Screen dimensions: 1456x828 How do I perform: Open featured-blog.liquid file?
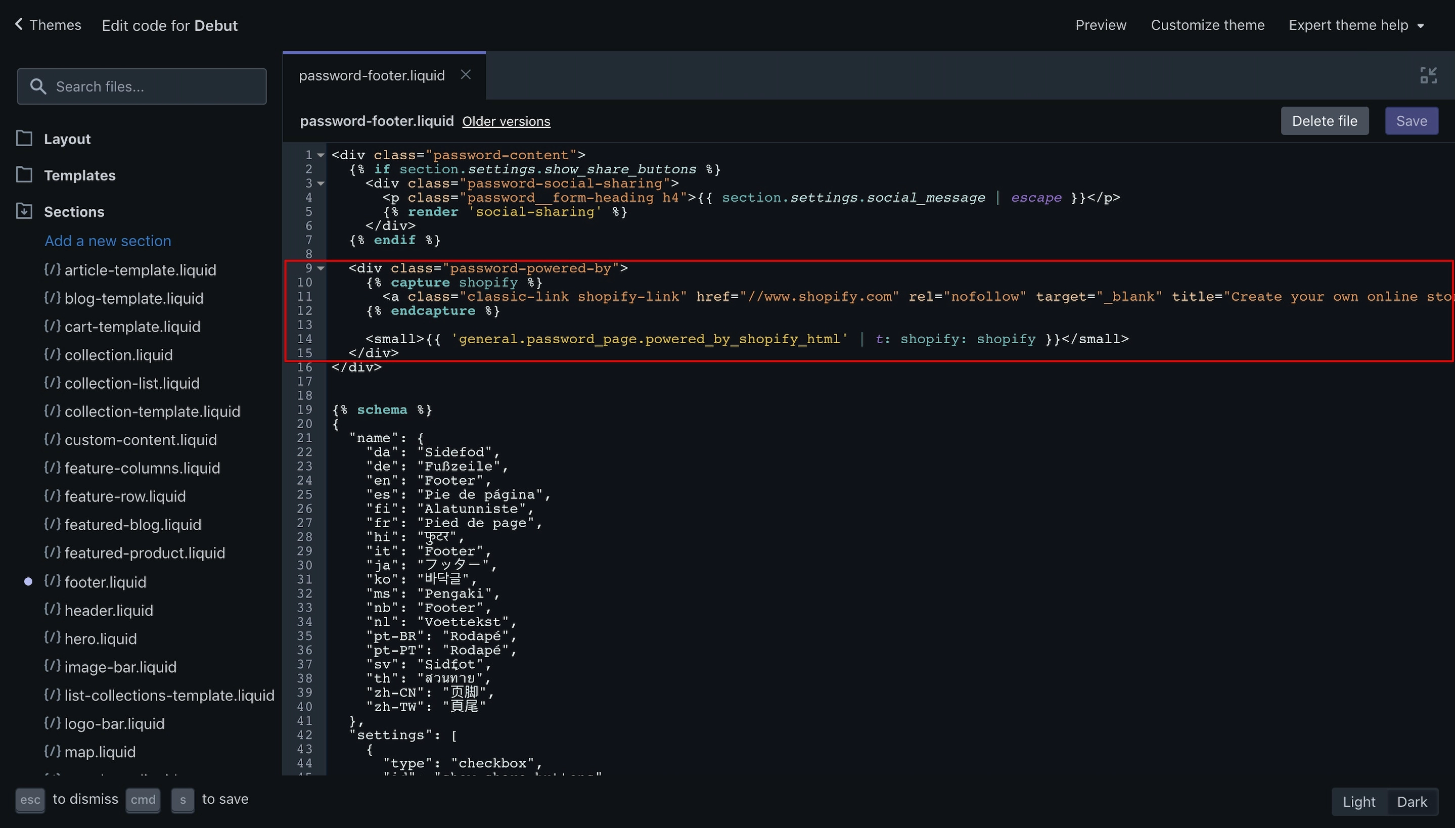click(x=132, y=524)
